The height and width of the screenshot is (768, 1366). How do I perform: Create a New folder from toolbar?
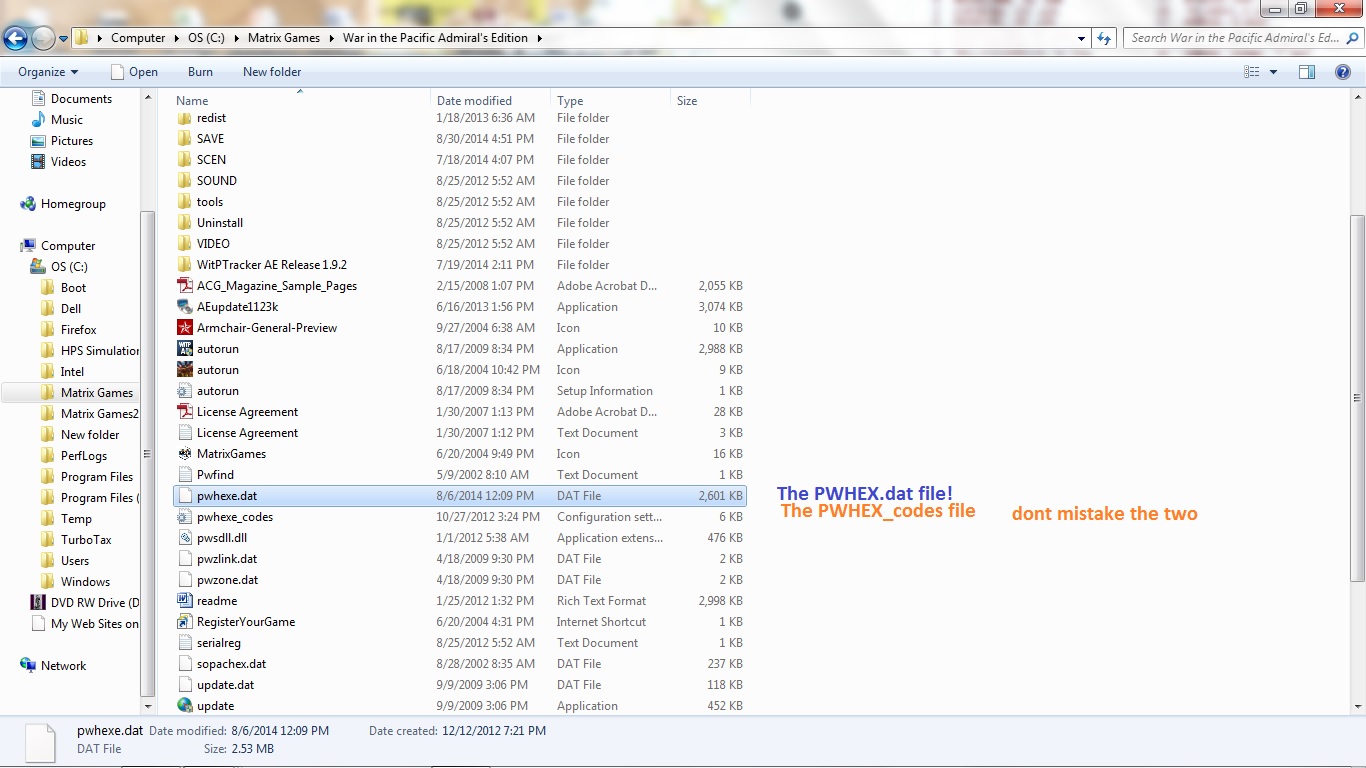pyautogui.click(x=272, y=72)
